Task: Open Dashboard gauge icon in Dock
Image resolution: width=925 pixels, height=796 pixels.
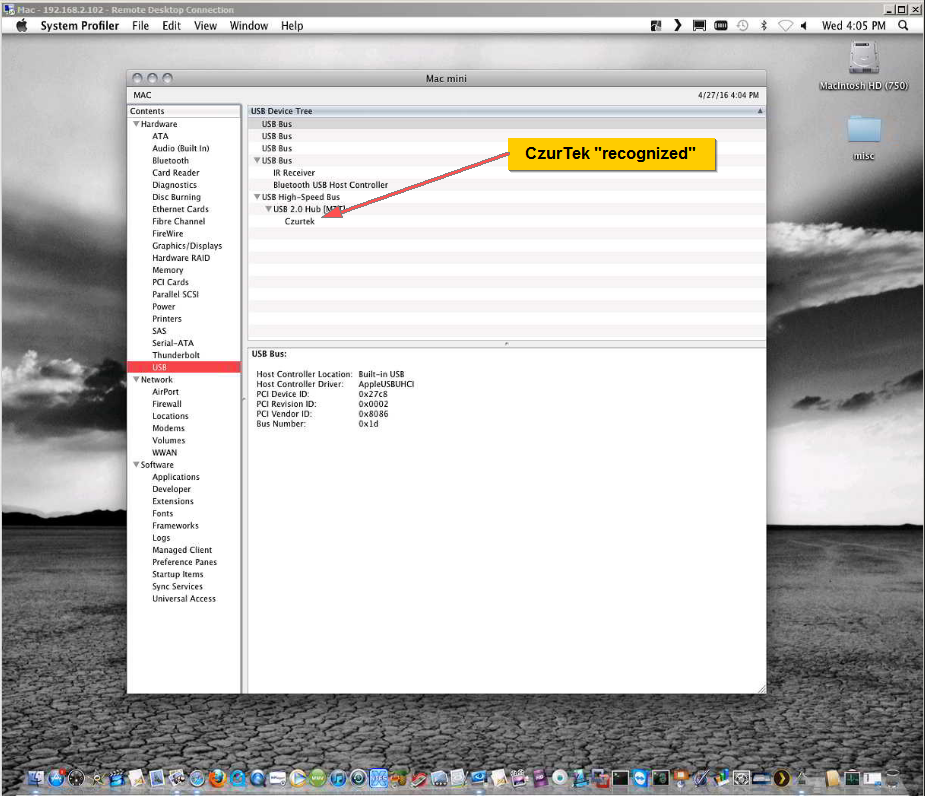Action: 76,778
